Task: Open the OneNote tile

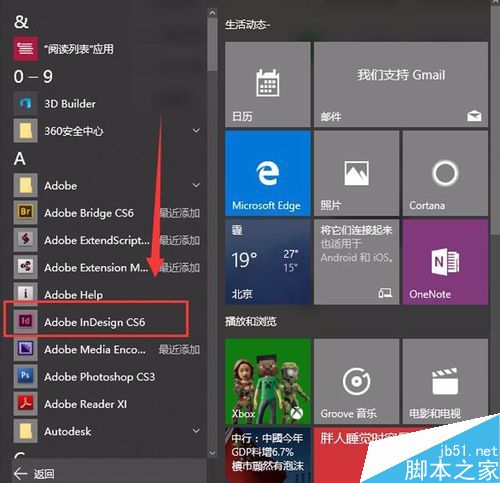Action: pyautogui.click(x=445, y=262)
